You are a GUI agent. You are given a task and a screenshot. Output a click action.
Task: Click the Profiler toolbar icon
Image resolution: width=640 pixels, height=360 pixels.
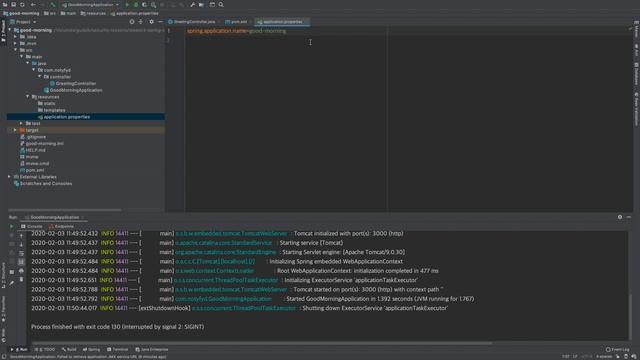[153, 4]
